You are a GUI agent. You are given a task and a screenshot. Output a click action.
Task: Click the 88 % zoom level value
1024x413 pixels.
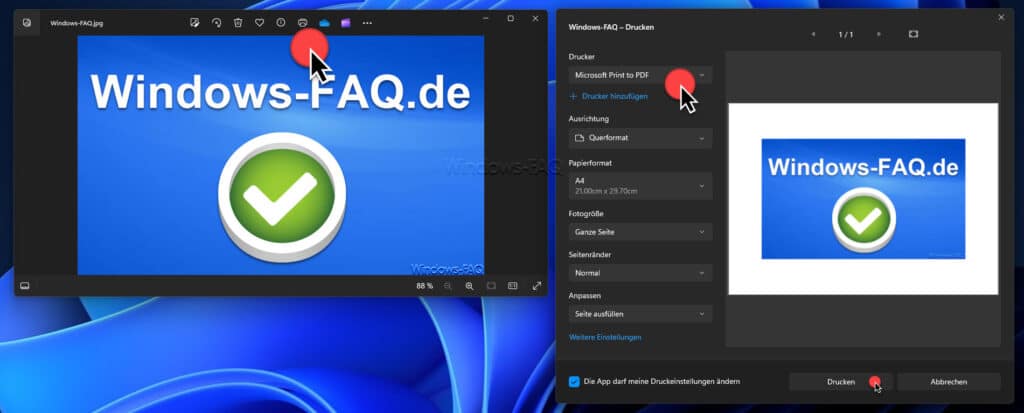(424, 286)
